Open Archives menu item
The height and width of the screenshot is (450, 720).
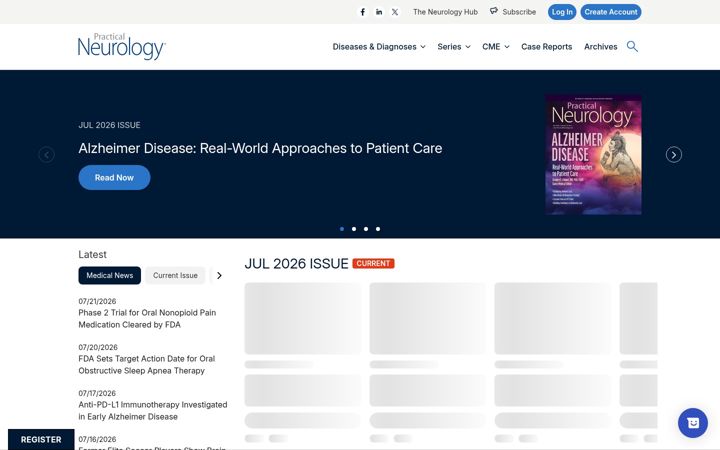click(601, 47)
